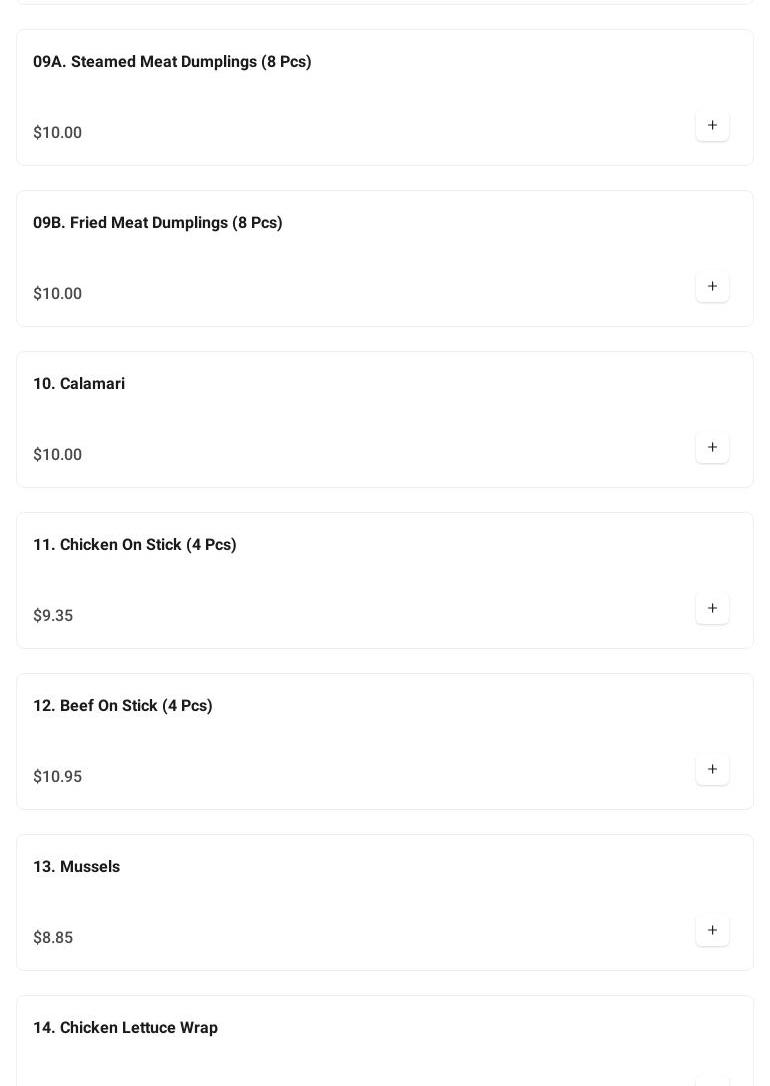The width and height of the screenshot is (770, 1086).
Task: Add Fried Meat Dumplings to cart
Action: pyautogui.click(x=712, y=287)
